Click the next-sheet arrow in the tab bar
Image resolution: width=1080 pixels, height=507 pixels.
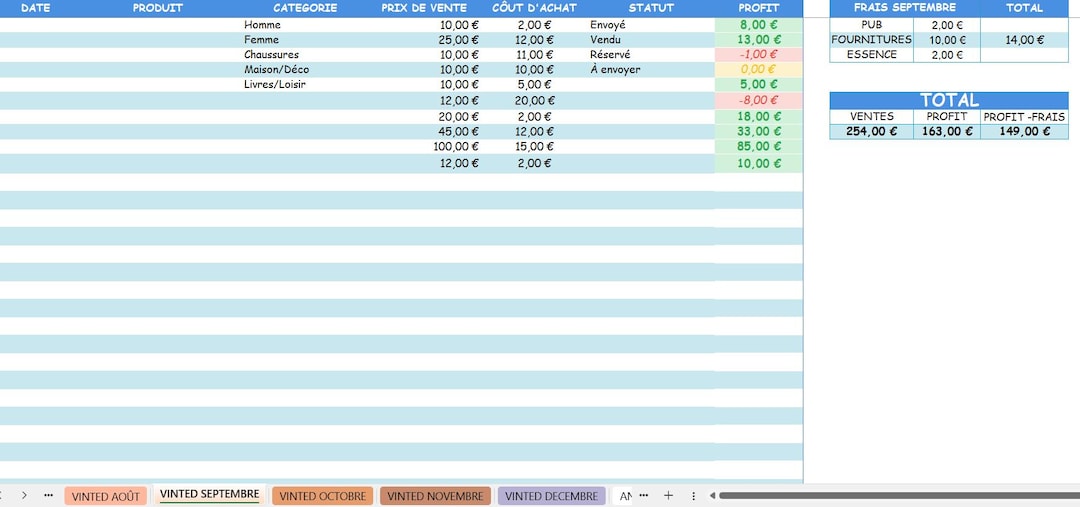point(24,495)
